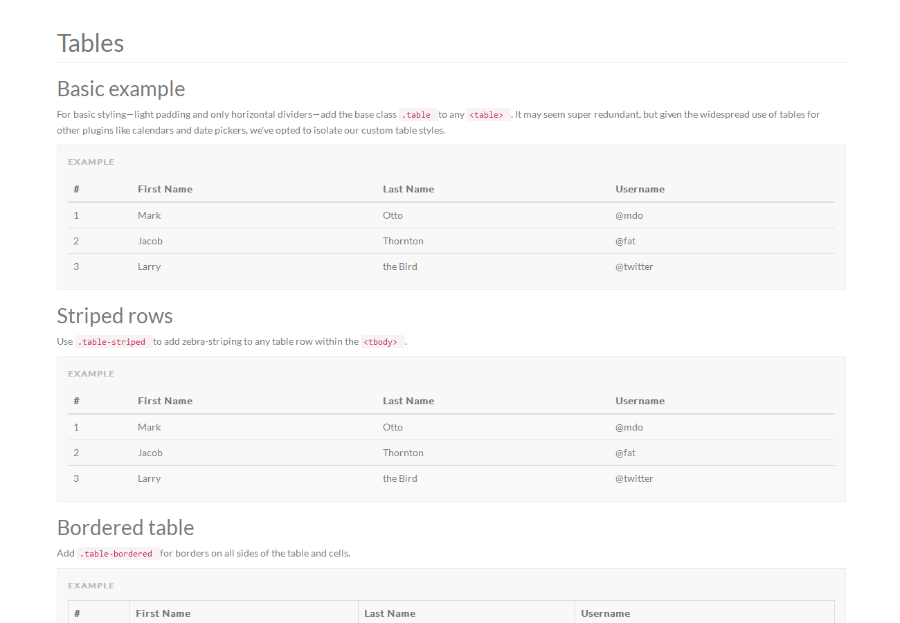Click row number 3 in Basic example table
Viewport: 900px width, 623px height.
tap(76, 266)
